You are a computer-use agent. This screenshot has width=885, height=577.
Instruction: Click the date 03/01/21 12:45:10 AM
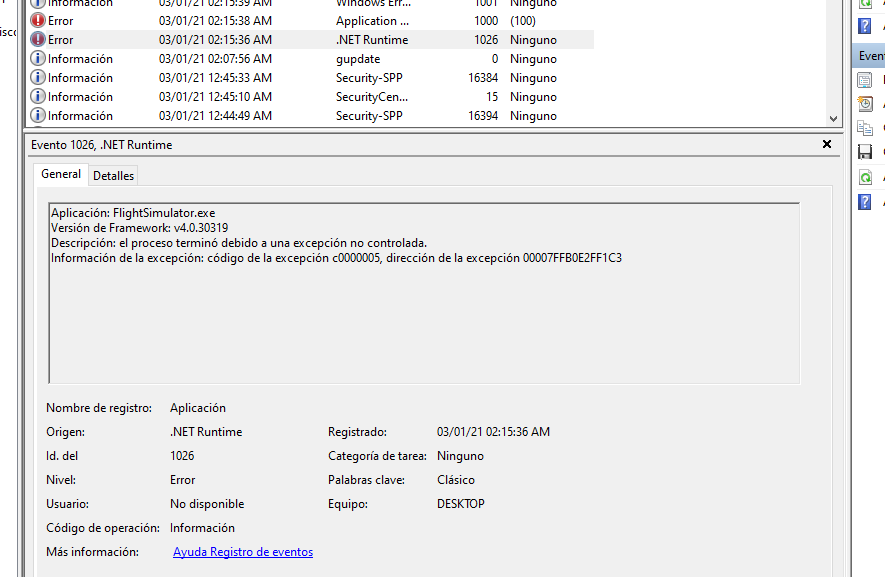[x=215, y=97]
